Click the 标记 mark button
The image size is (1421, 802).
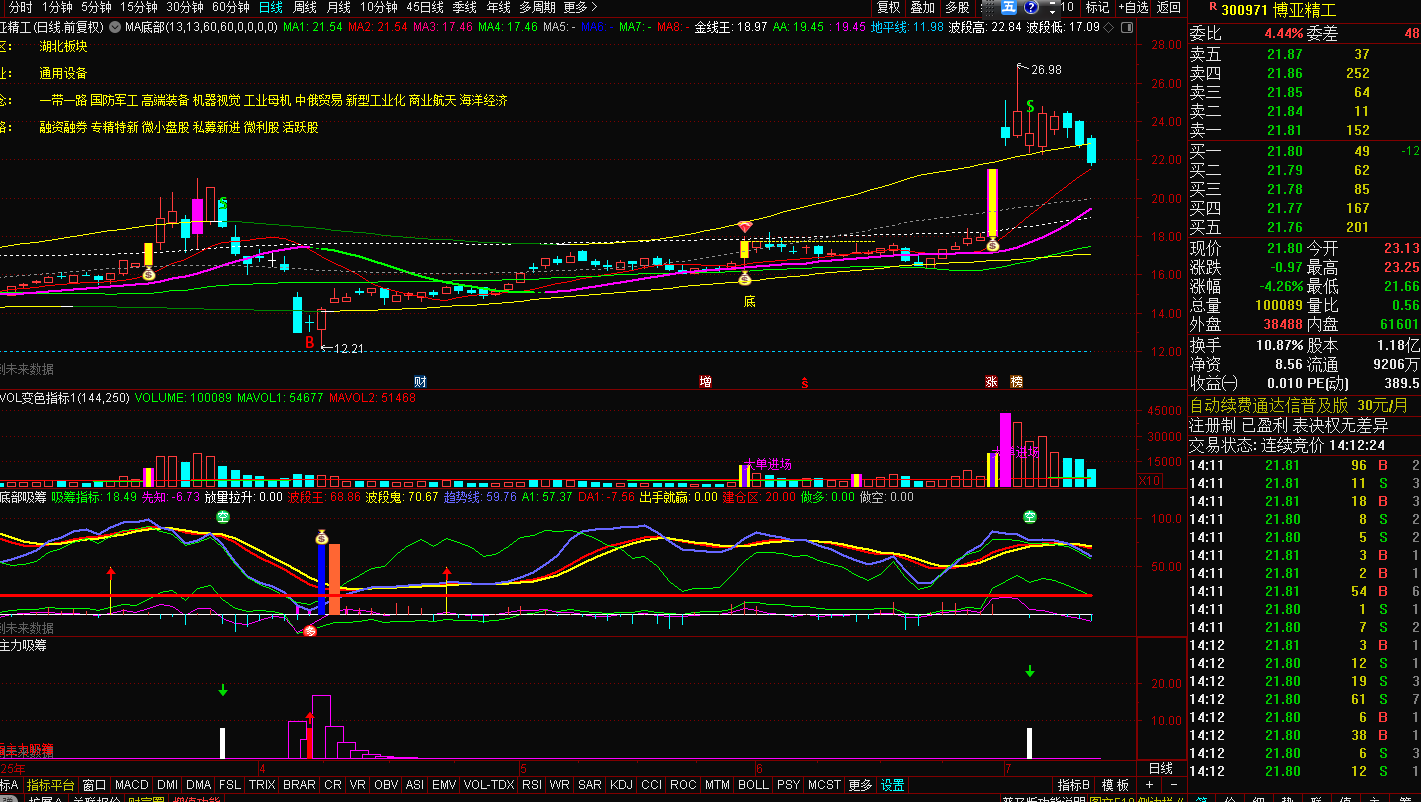coord(1097,7)
